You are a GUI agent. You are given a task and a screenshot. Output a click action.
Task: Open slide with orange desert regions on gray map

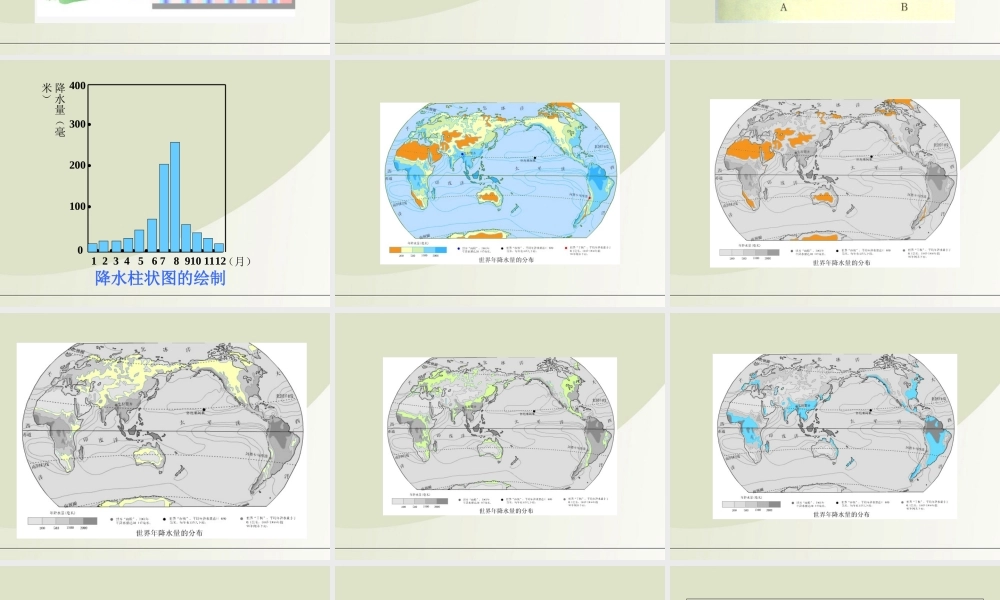tap(835, 183)
